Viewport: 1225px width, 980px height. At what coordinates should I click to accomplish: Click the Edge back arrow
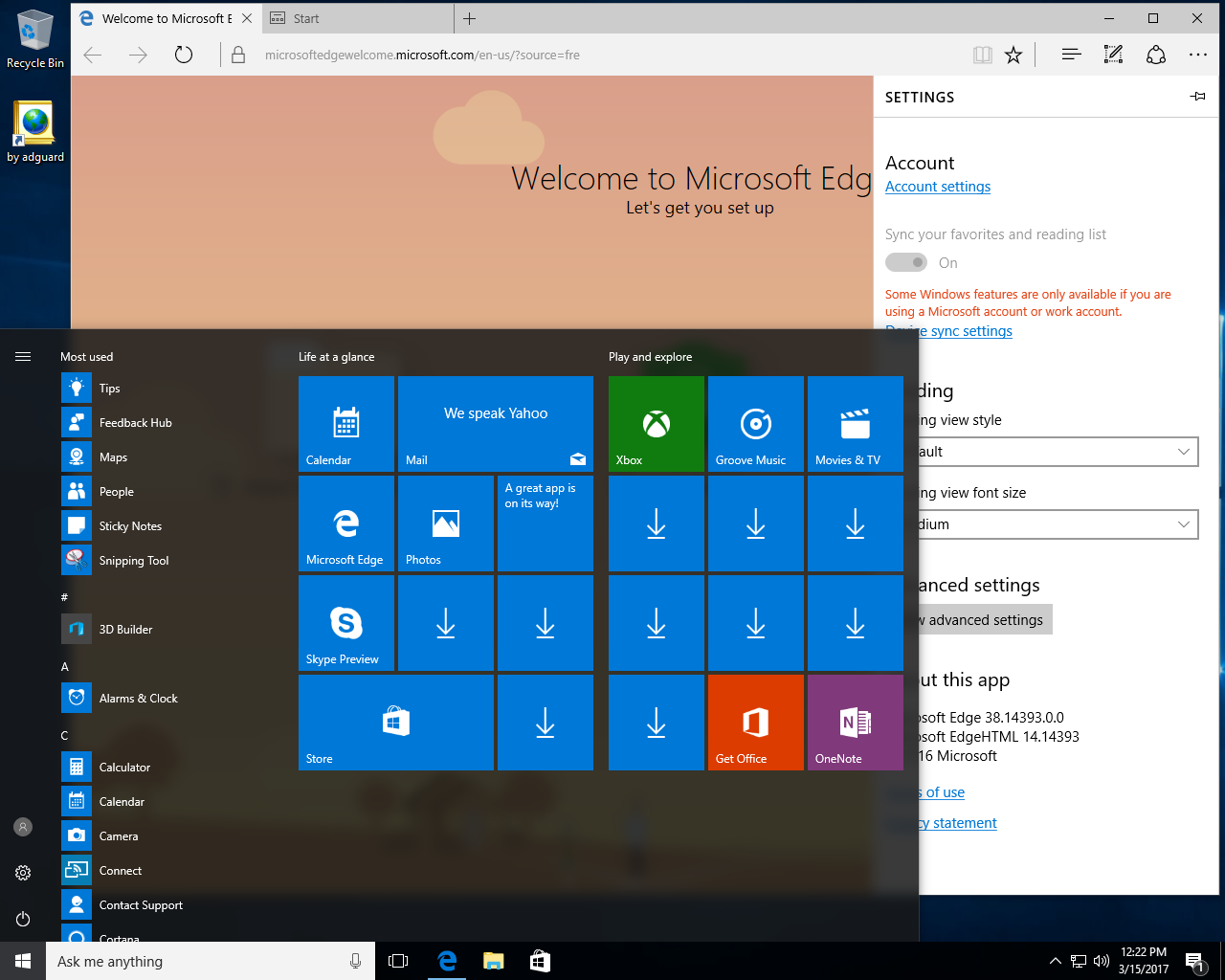tap(93, 56)
